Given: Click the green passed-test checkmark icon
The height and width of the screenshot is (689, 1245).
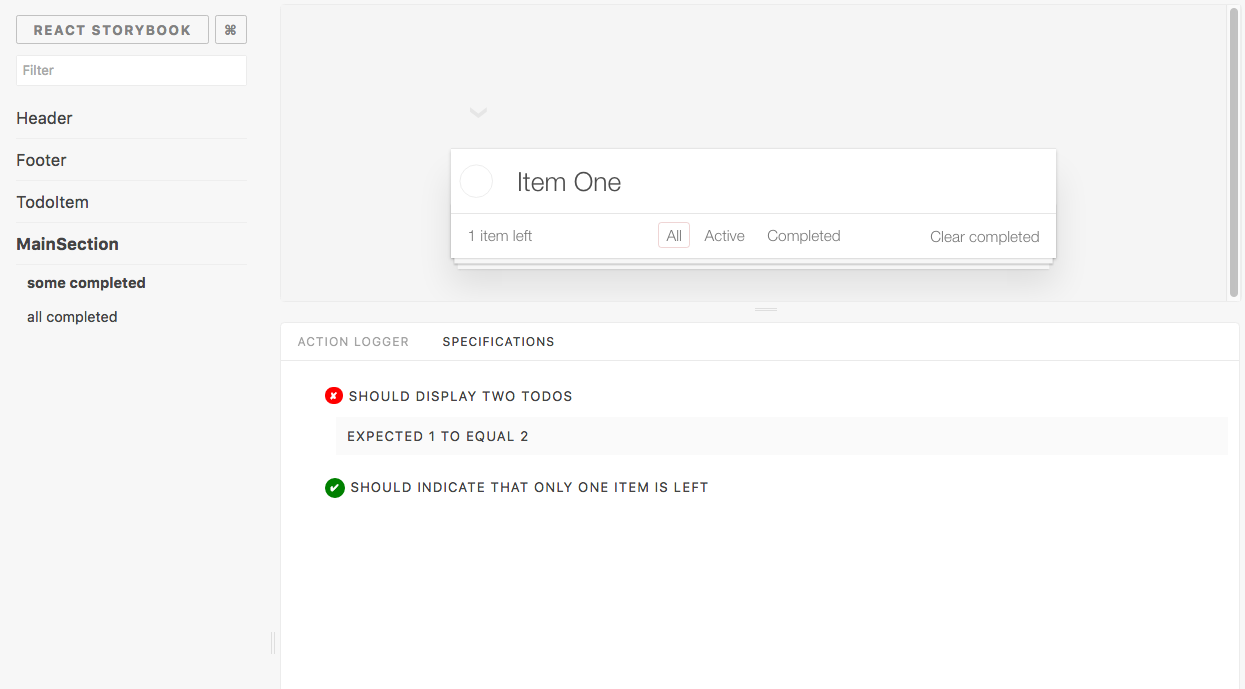Looking at the screenshot, I should (335, 488).
